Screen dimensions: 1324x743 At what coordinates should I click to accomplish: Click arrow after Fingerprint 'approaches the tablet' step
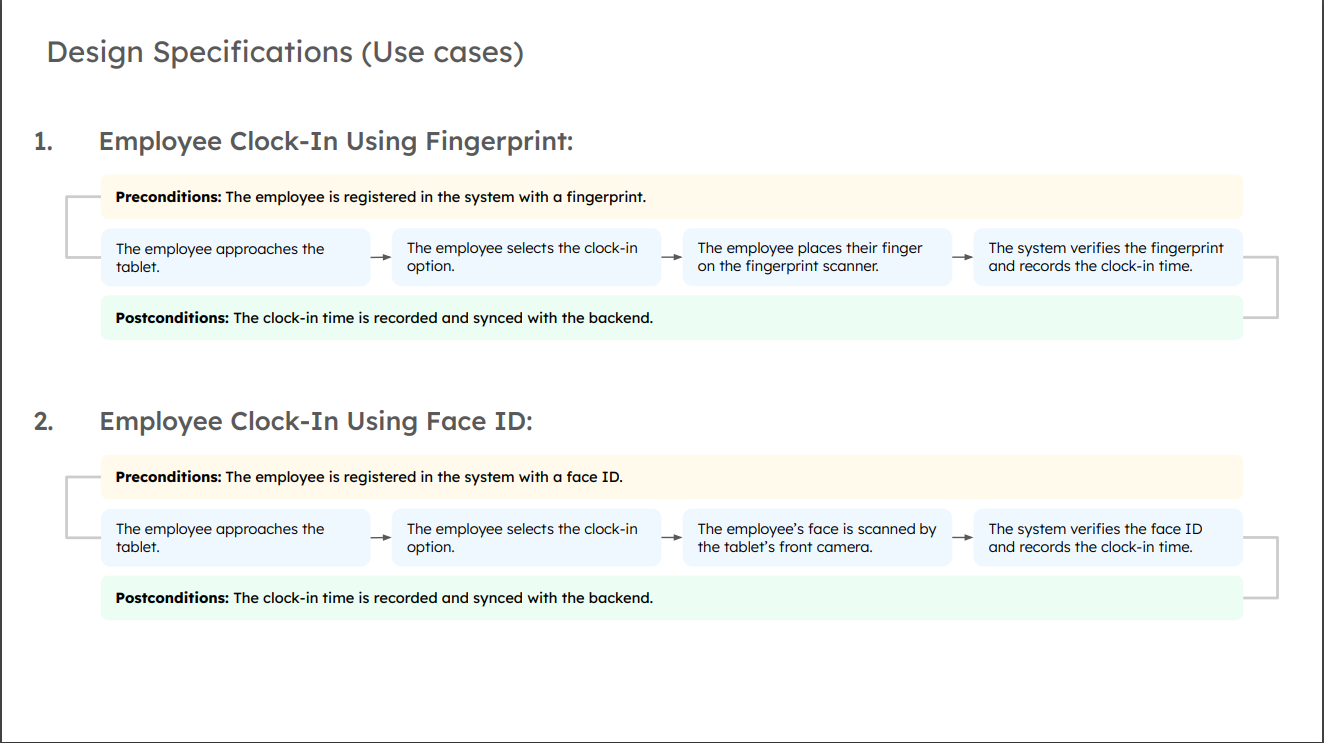380,257
